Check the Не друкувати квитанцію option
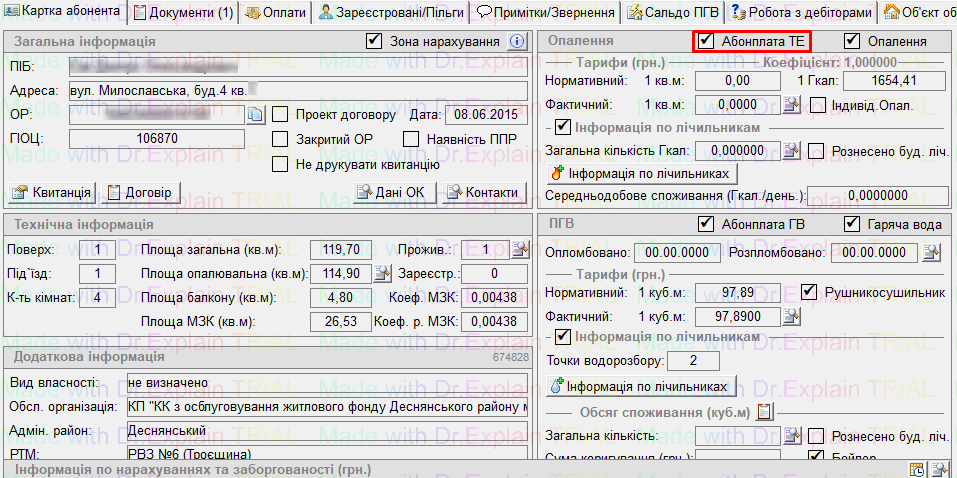957x478 pixels. pyautogui.click(x=280, y=163)
